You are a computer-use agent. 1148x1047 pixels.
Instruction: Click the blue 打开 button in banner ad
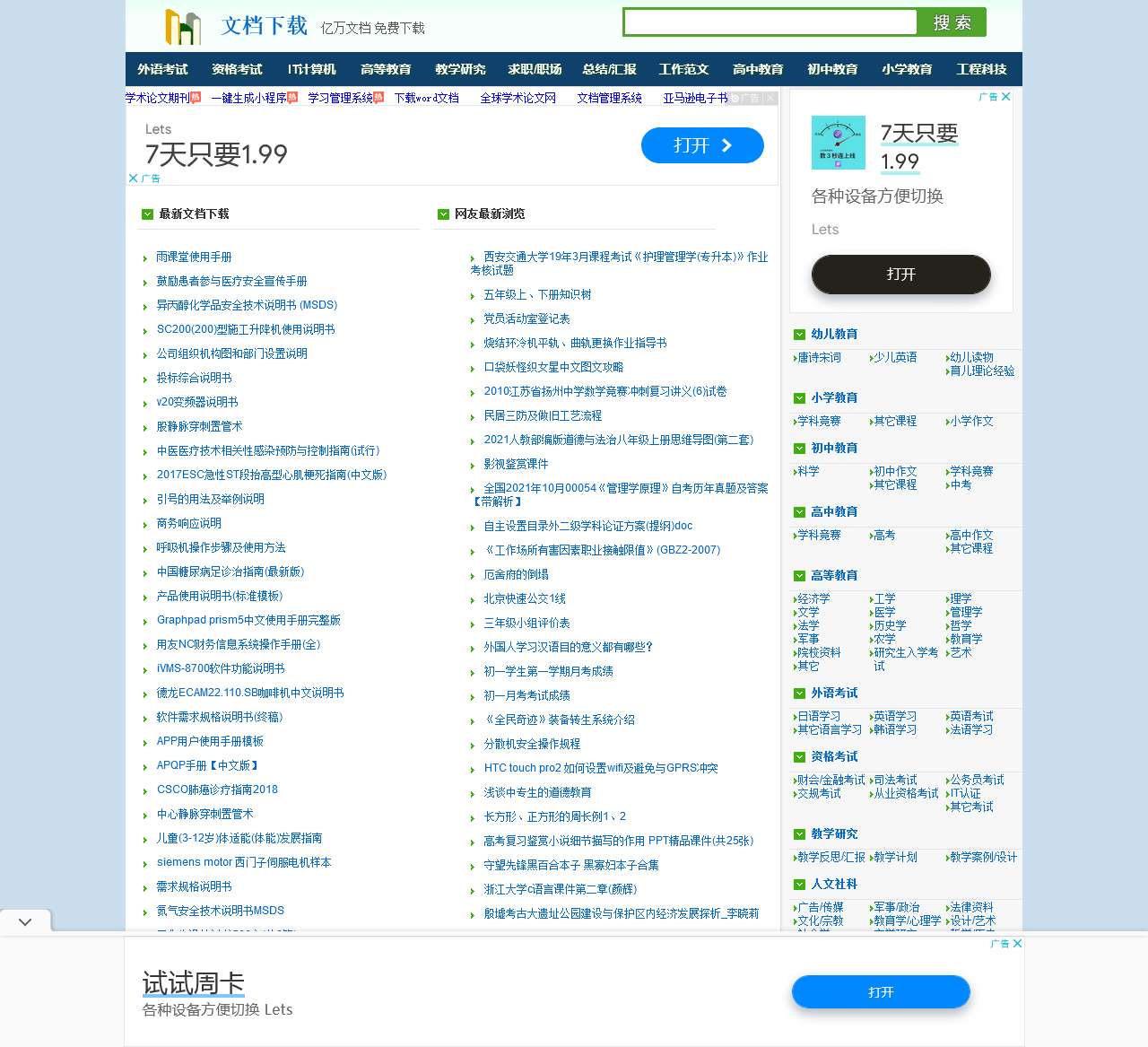[701, 145]
